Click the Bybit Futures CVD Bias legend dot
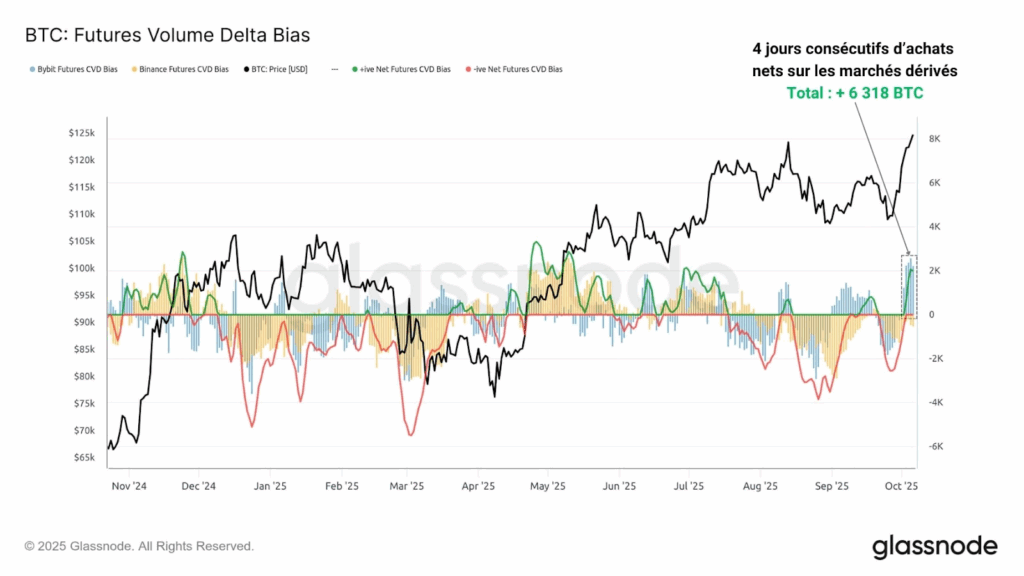 (33, 70)
